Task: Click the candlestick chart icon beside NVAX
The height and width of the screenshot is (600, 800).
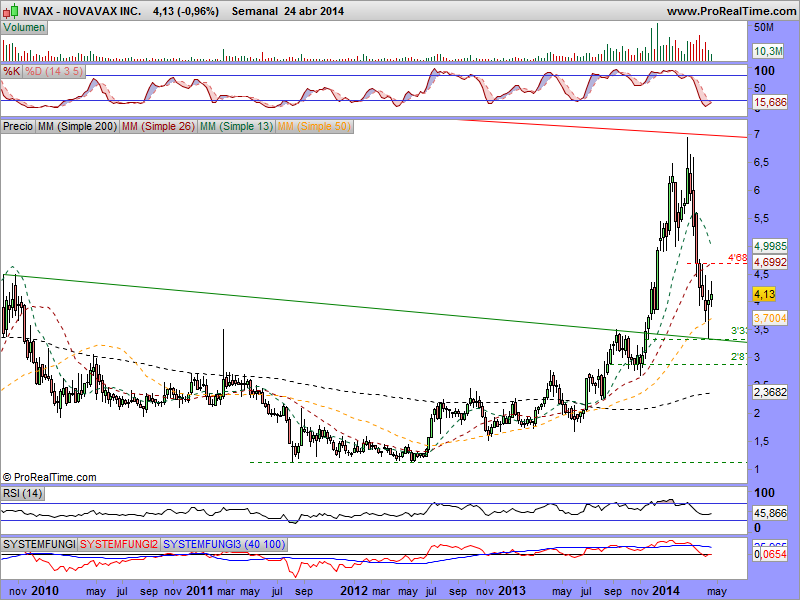Action: 11,10
